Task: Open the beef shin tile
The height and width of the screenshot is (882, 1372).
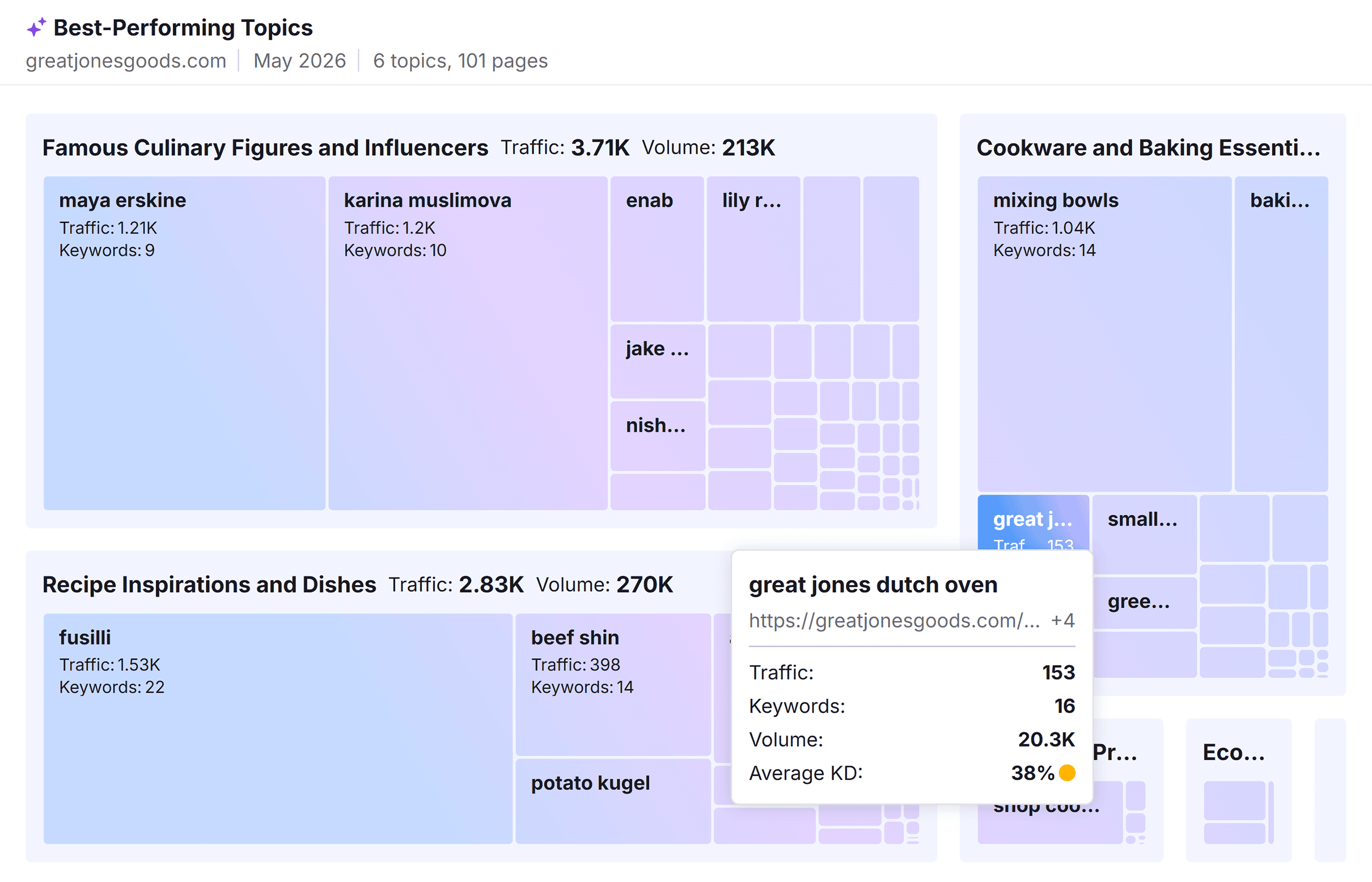Action: 612,684
